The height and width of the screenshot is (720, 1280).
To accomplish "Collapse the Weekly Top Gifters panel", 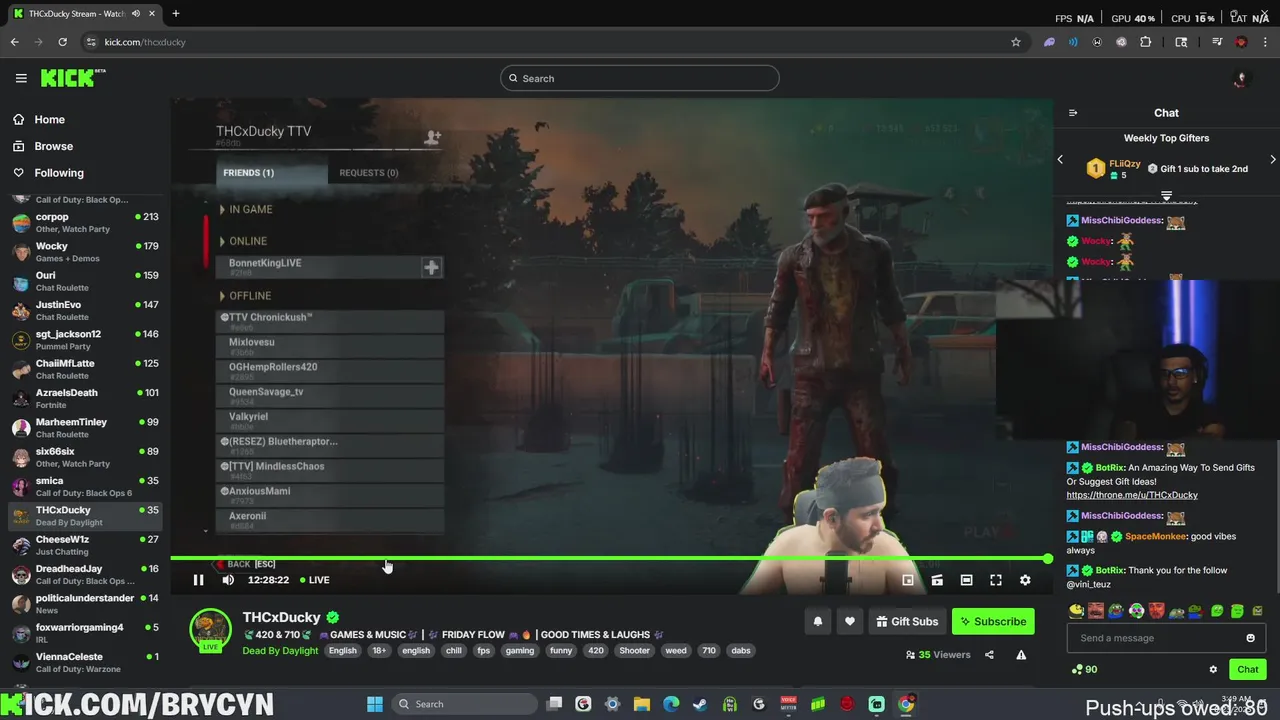I will tap(1166, 196).
